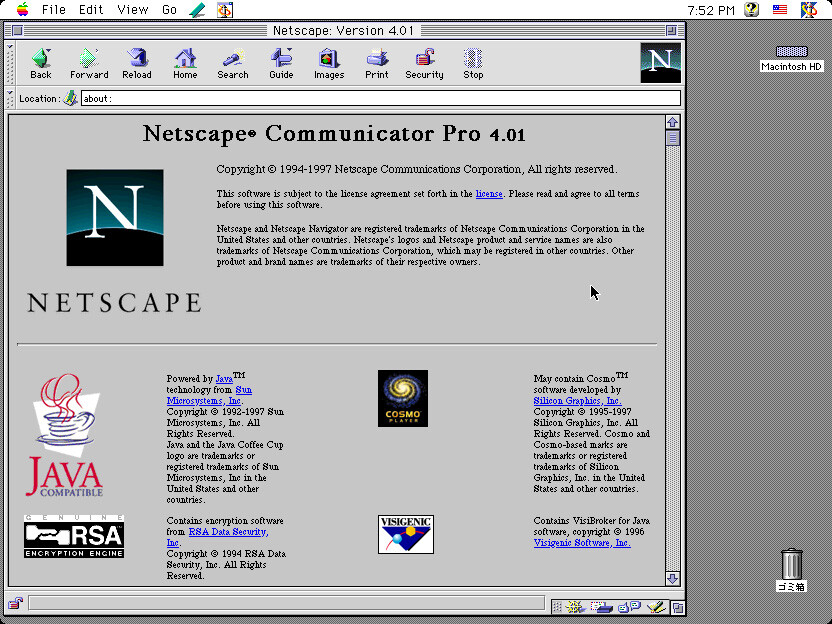Click the Back toolbar button
Image resolution: width=832 pixels, height=624 pixels.
(40, 63)
